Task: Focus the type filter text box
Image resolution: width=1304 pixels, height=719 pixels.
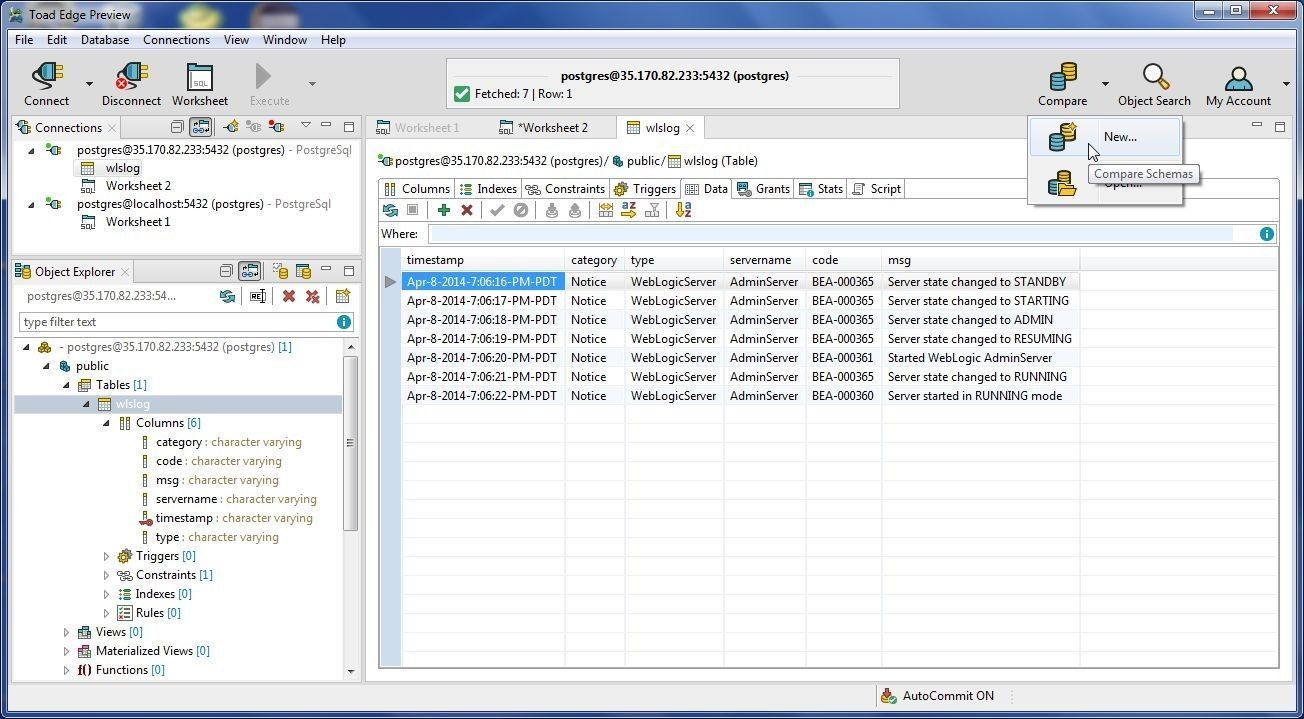Action: [x=178, y=322]
